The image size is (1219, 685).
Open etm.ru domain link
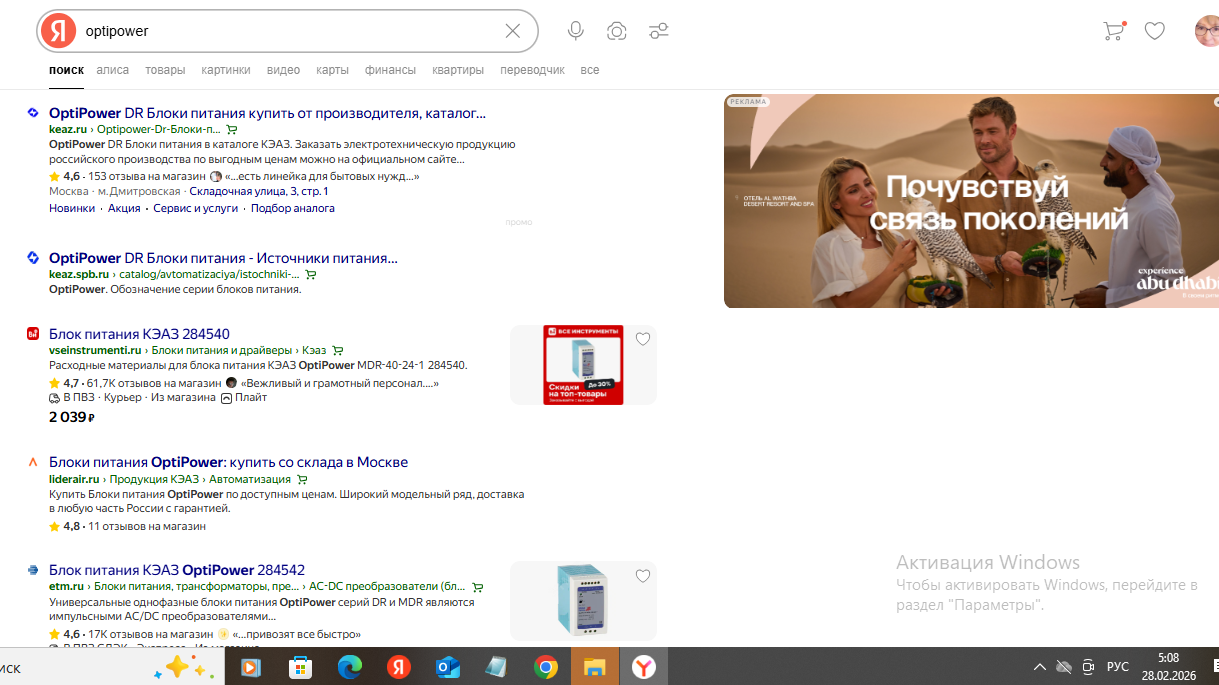66,587
